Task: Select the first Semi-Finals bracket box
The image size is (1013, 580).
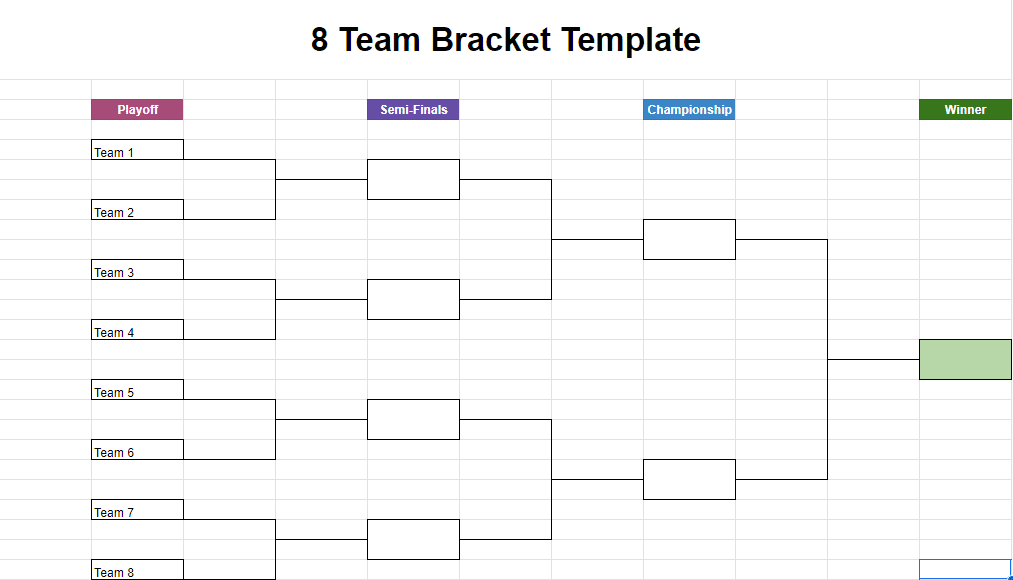Action: point(413,180)
